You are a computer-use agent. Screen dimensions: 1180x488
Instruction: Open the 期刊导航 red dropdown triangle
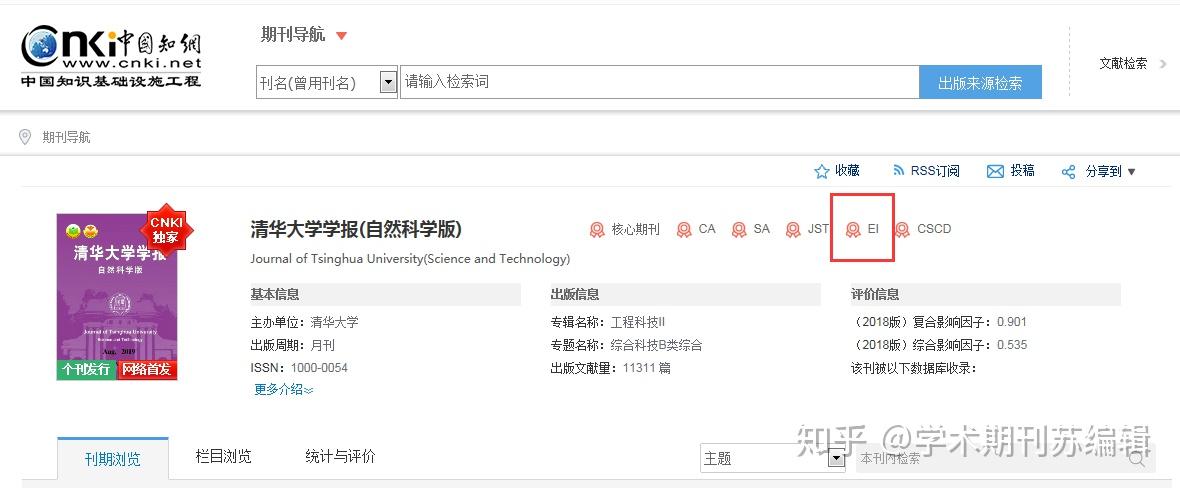point(342,35)
